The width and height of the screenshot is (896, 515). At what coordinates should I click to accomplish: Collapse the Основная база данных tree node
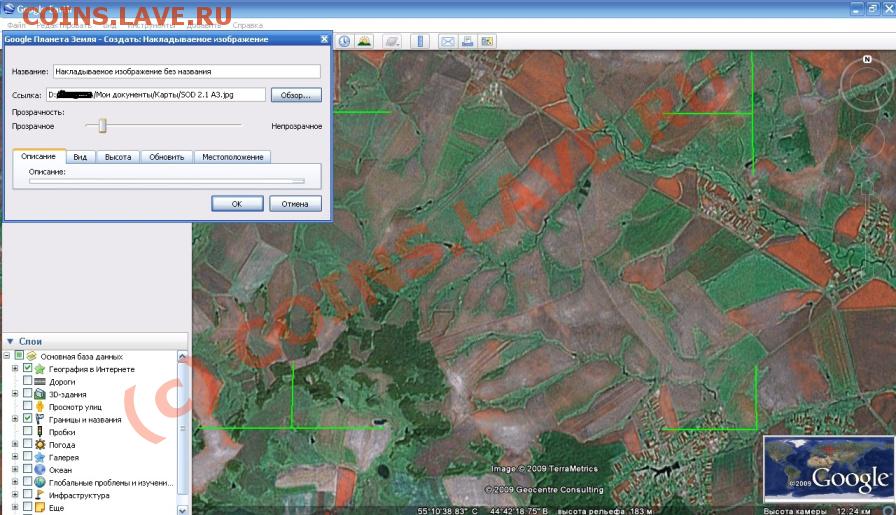pyautogui.click(x=7, y=356)
